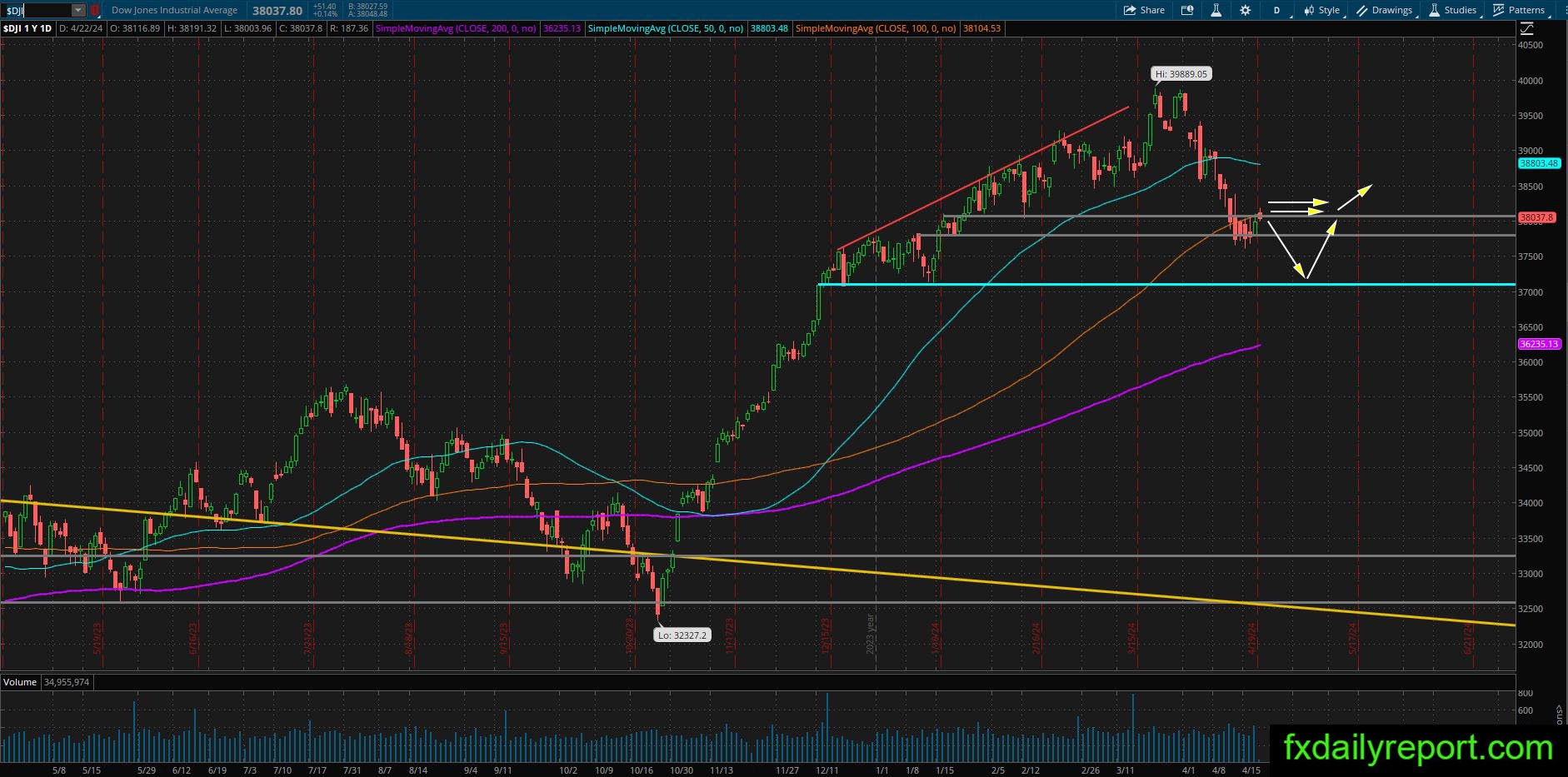Click the Lo: 32327.2 price bubble

pos(682,635)
